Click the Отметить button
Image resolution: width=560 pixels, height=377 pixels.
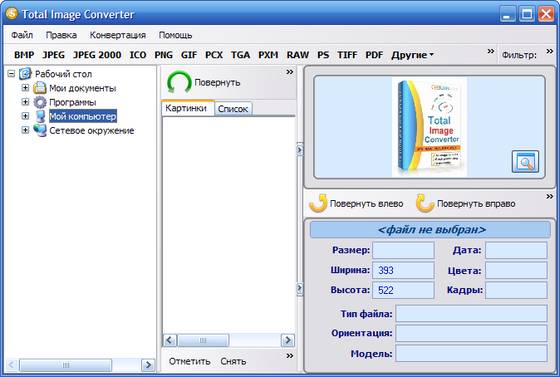pos(189,361)
